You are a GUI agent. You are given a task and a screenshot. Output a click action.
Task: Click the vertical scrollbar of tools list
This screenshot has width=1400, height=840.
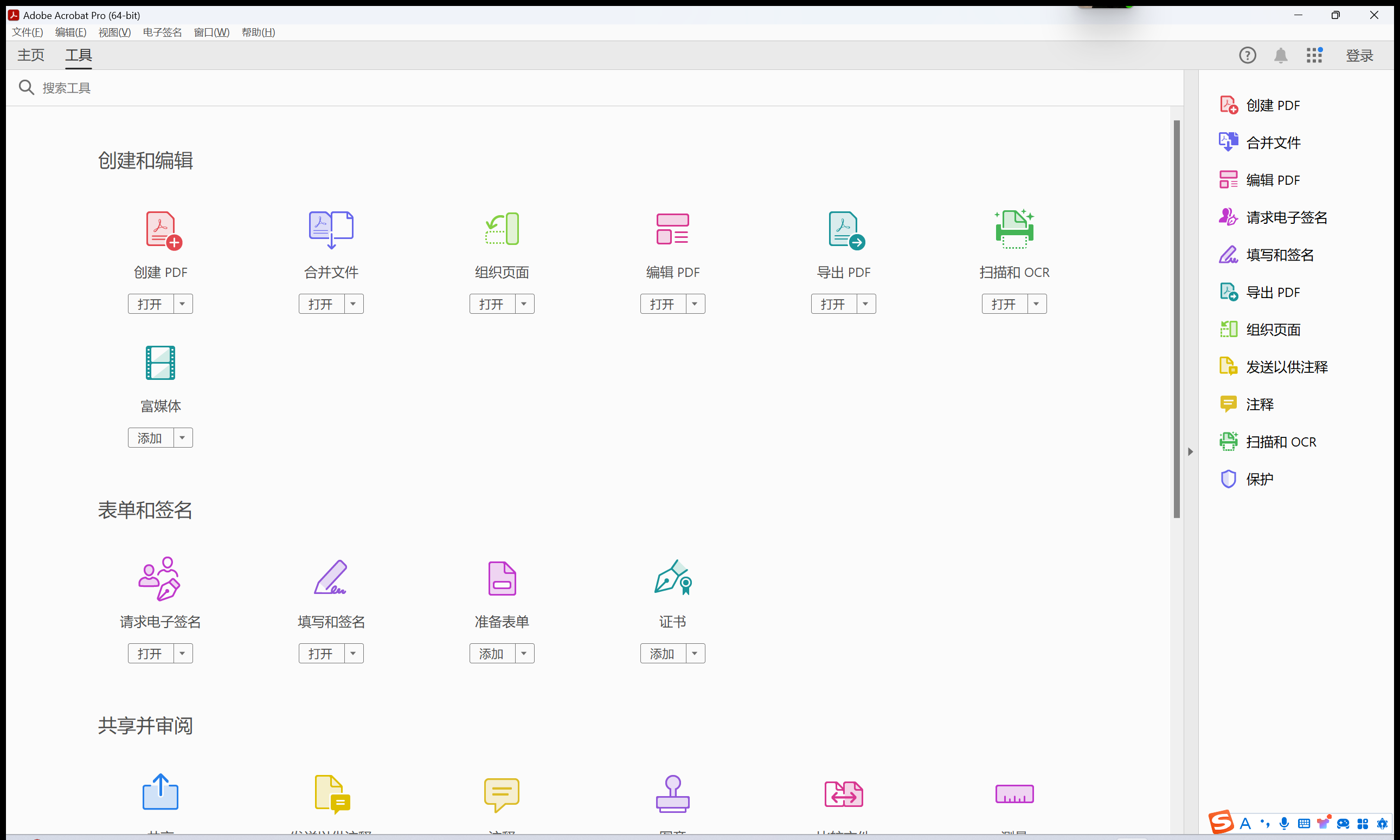(1176, 317)
